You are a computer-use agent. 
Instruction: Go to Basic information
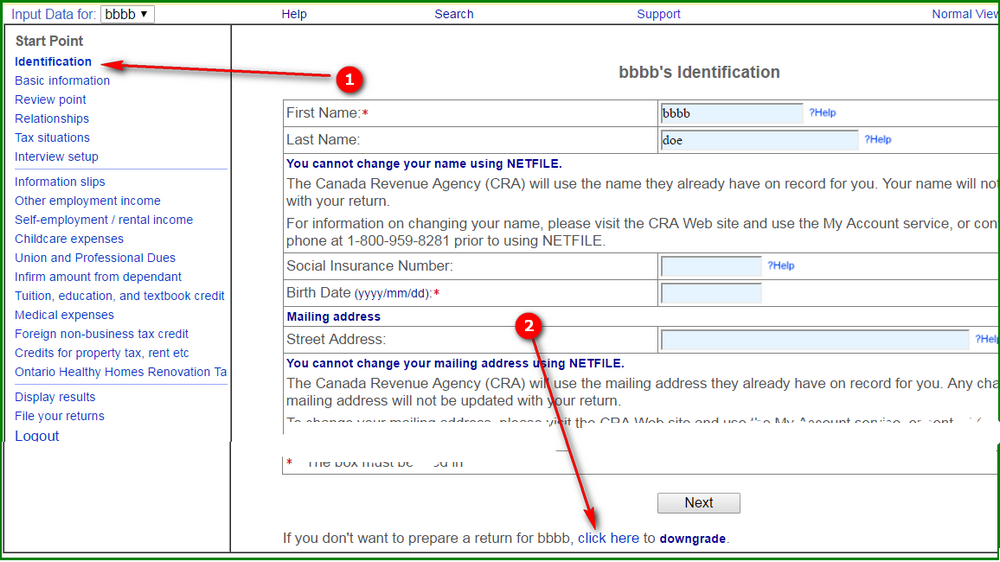[62, 81]
